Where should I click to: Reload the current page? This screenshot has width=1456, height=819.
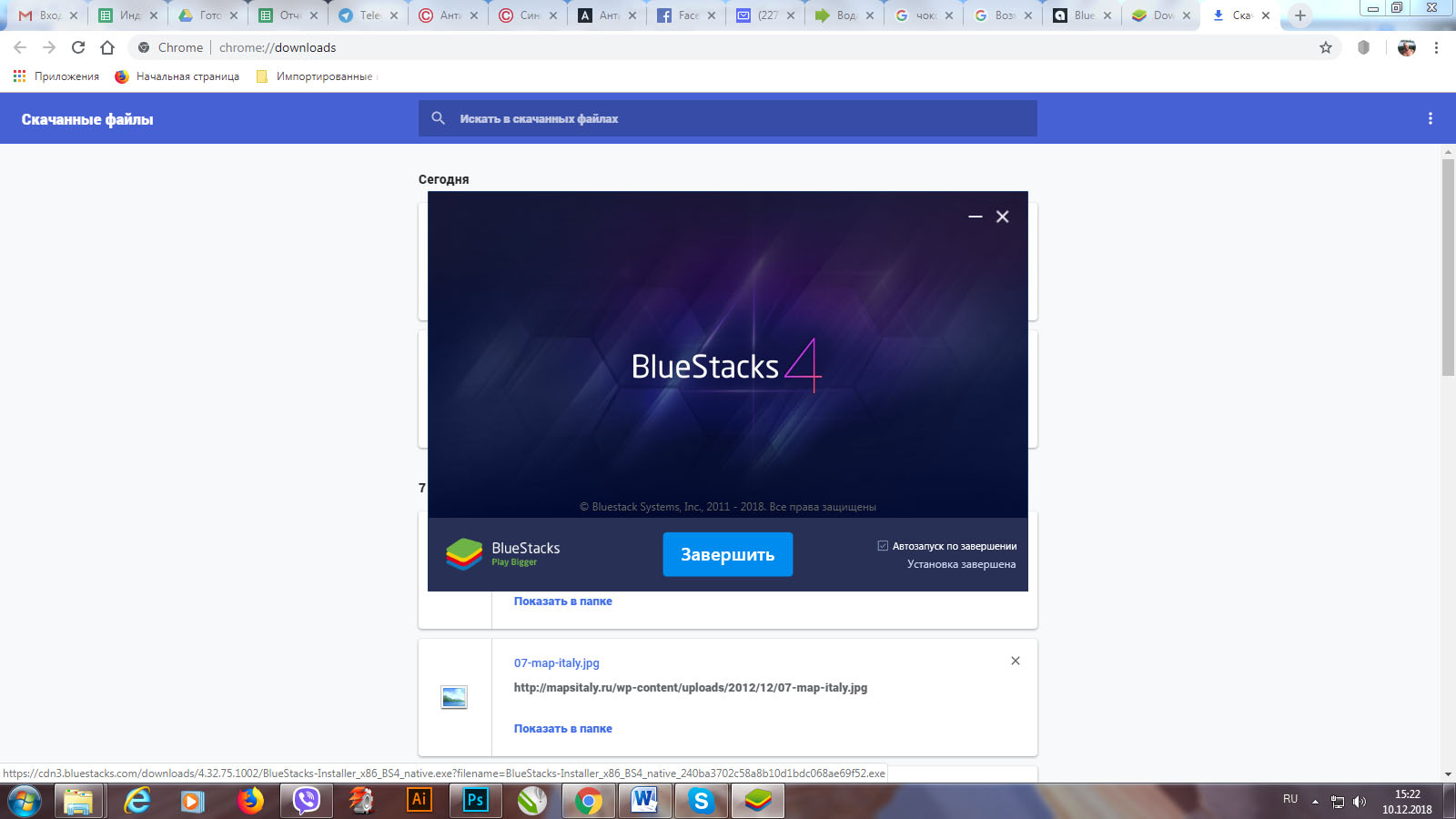coord(78,47)
